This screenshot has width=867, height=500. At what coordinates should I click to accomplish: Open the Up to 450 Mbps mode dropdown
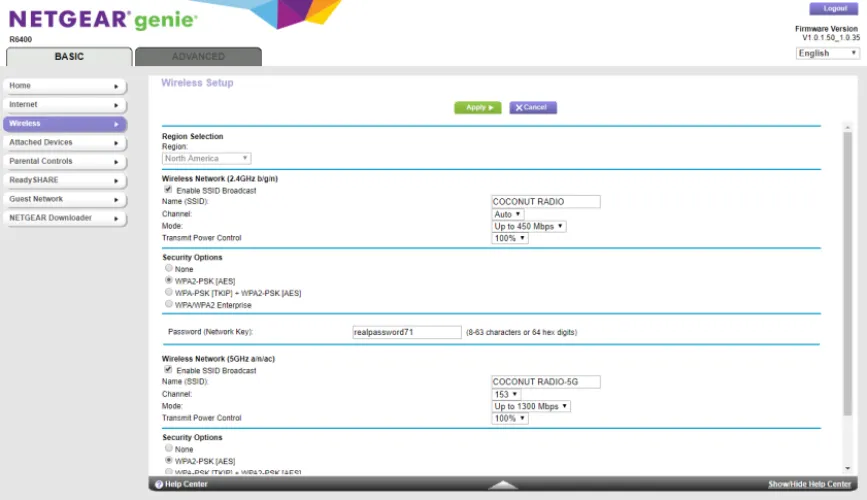coord(529,226)
